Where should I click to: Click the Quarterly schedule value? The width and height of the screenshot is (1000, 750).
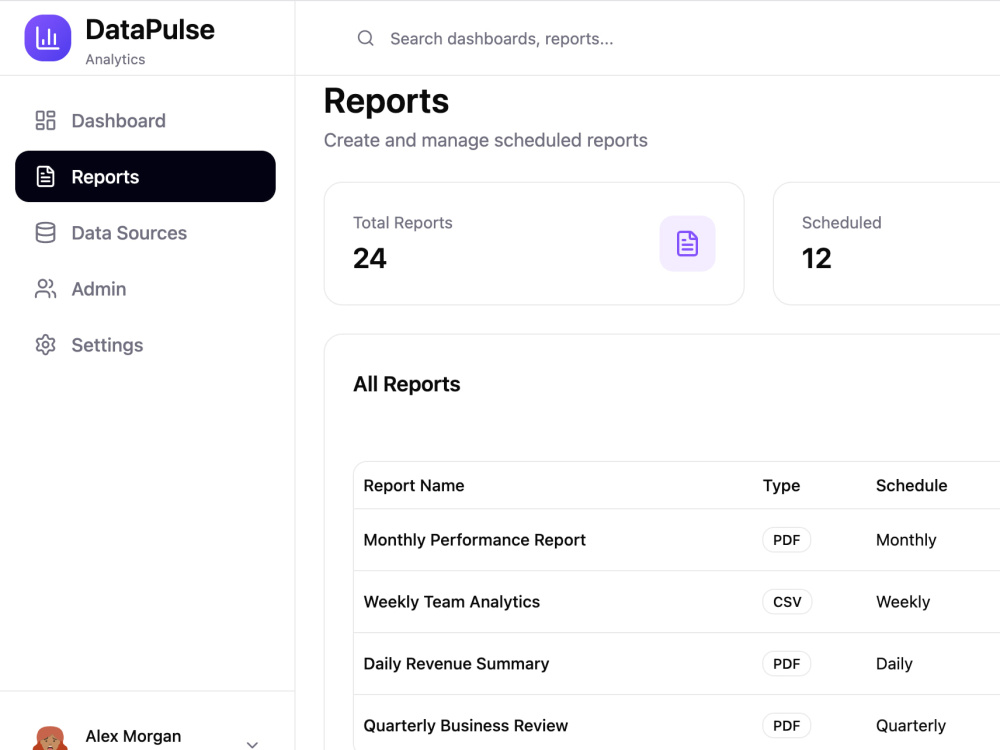(911, 726)
